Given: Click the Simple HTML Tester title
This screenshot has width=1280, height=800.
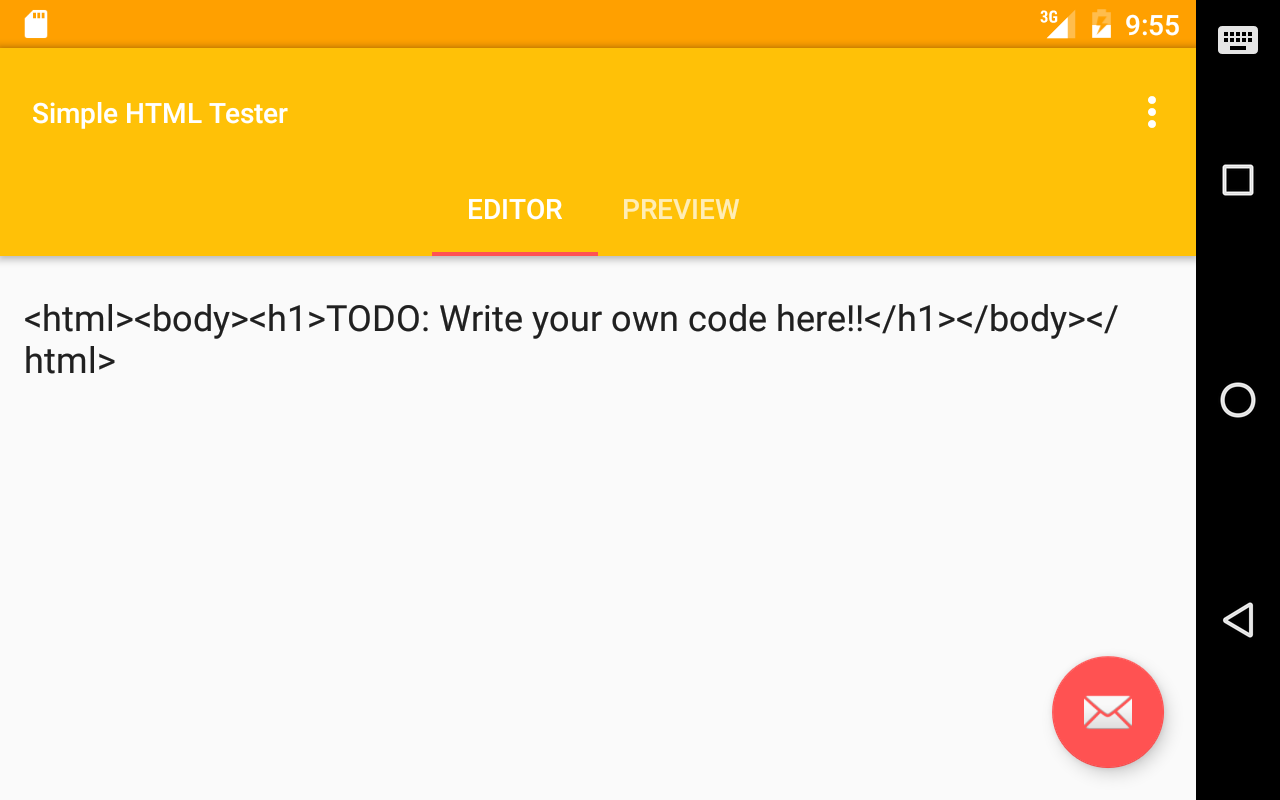Looking at the screenshot, I should pos(160,114).
